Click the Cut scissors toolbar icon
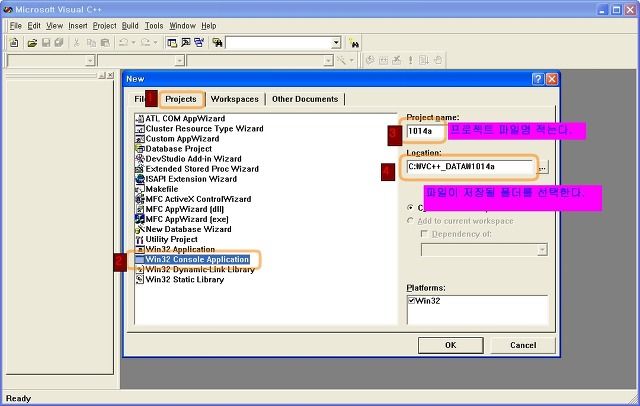This screenshot has width=640, height=406. [x=76, y=42]
